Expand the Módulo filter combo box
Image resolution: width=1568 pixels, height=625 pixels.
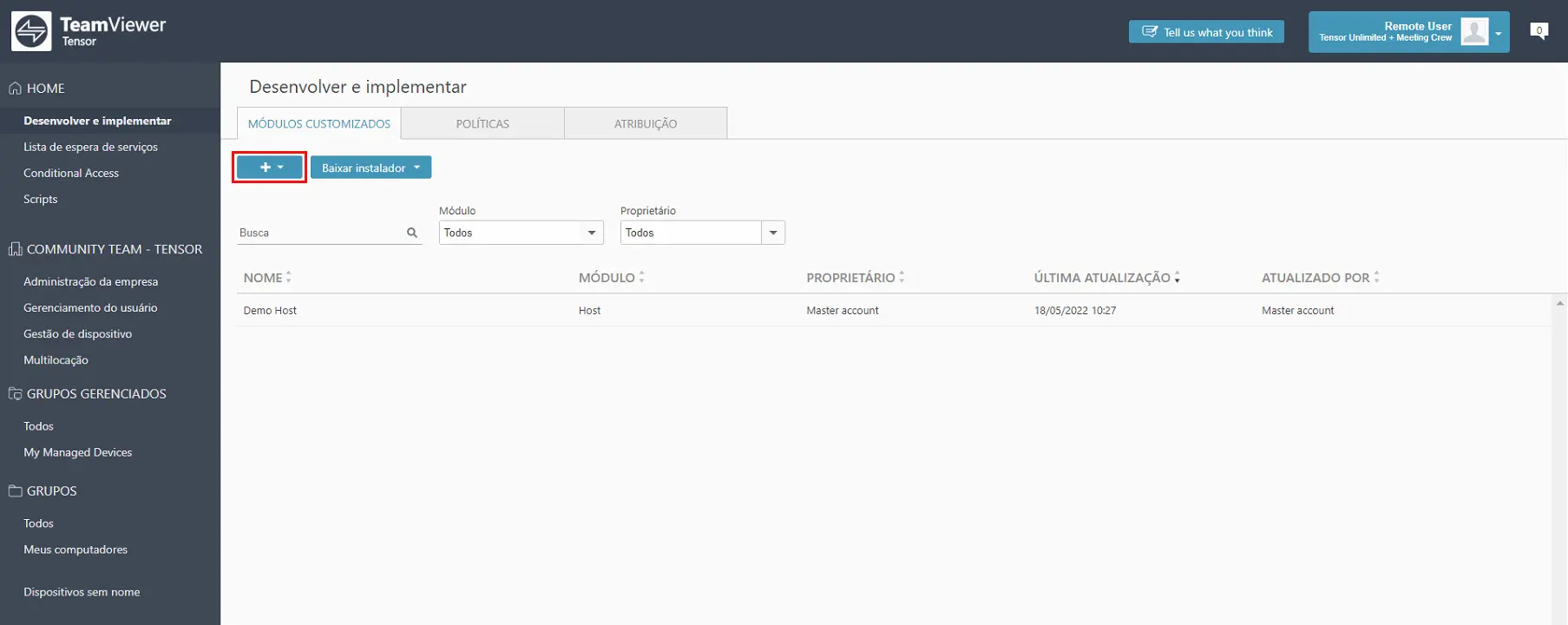click(521, 233)
